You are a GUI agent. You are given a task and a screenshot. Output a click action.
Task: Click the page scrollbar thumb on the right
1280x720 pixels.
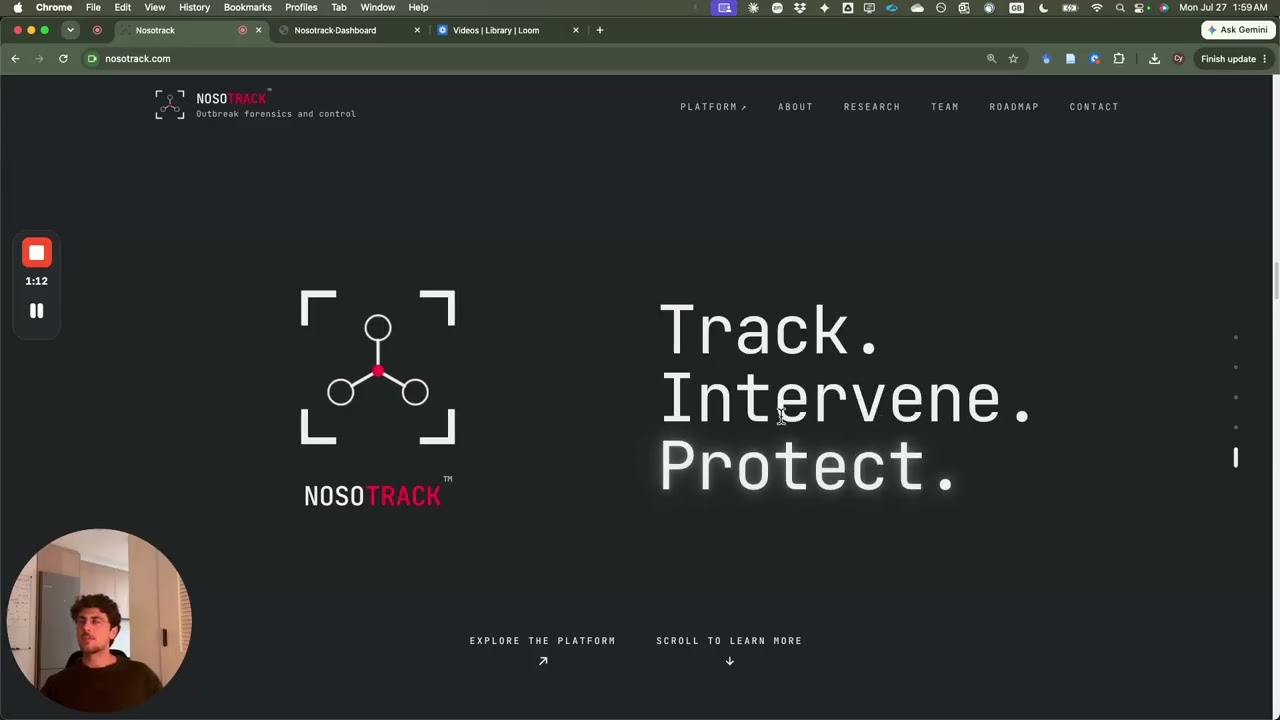(x=1276, y=280)
